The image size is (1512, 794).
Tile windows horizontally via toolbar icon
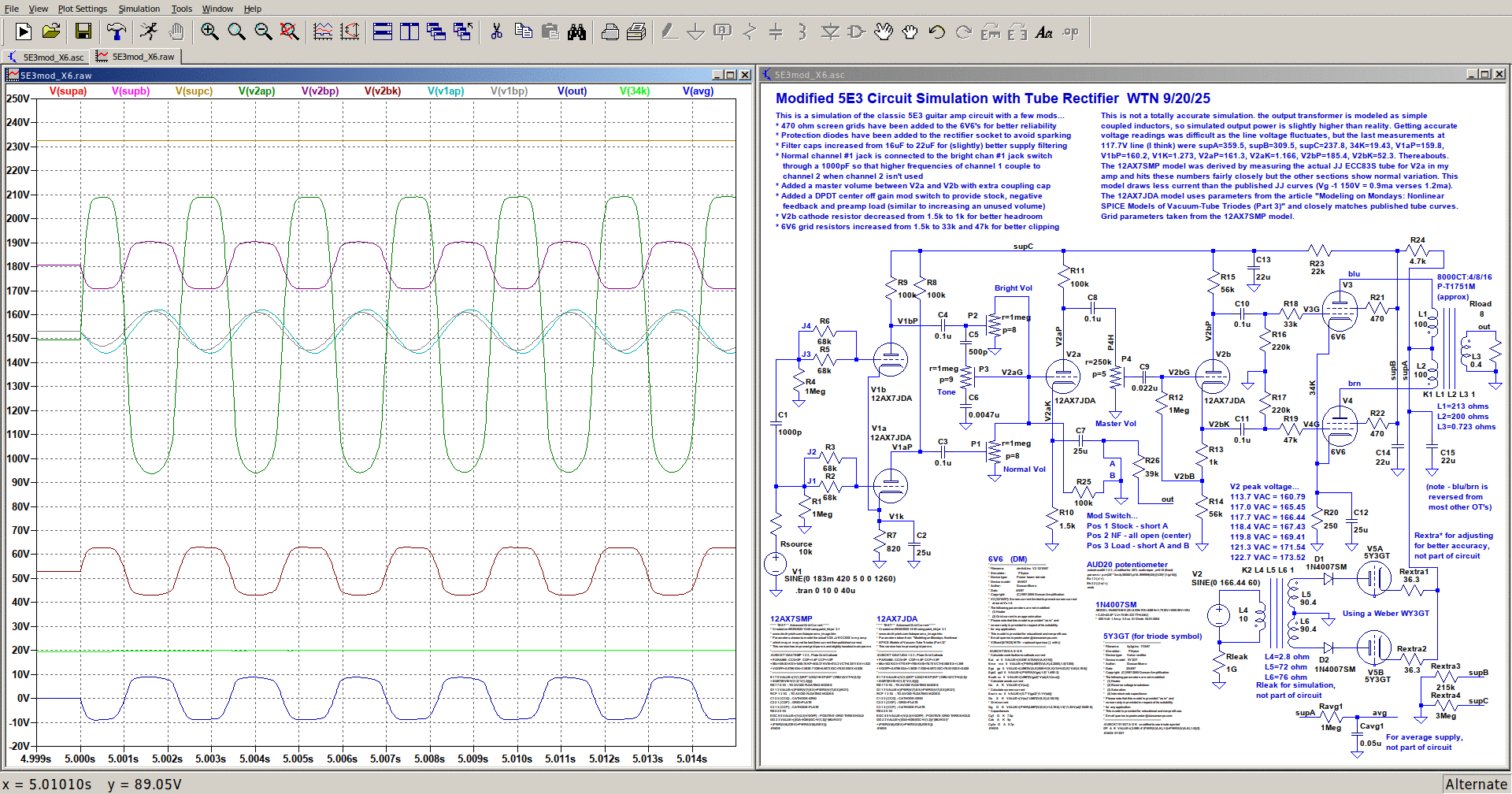click(x=383, y=32)
